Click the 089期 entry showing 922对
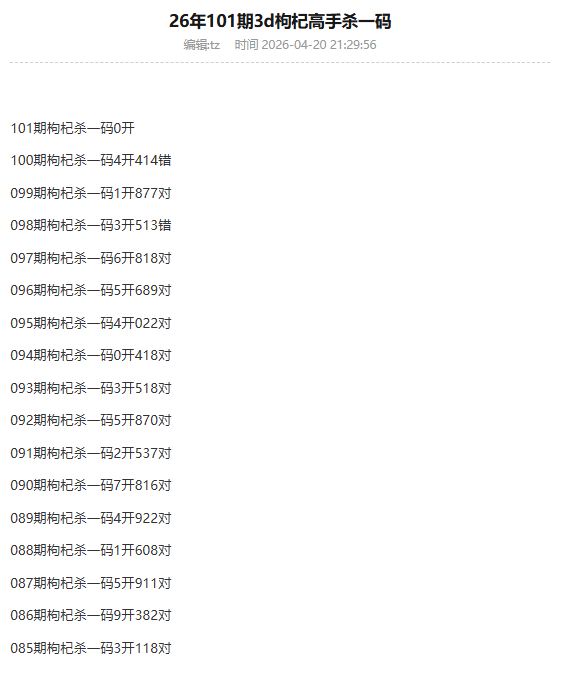 point(91,518)
